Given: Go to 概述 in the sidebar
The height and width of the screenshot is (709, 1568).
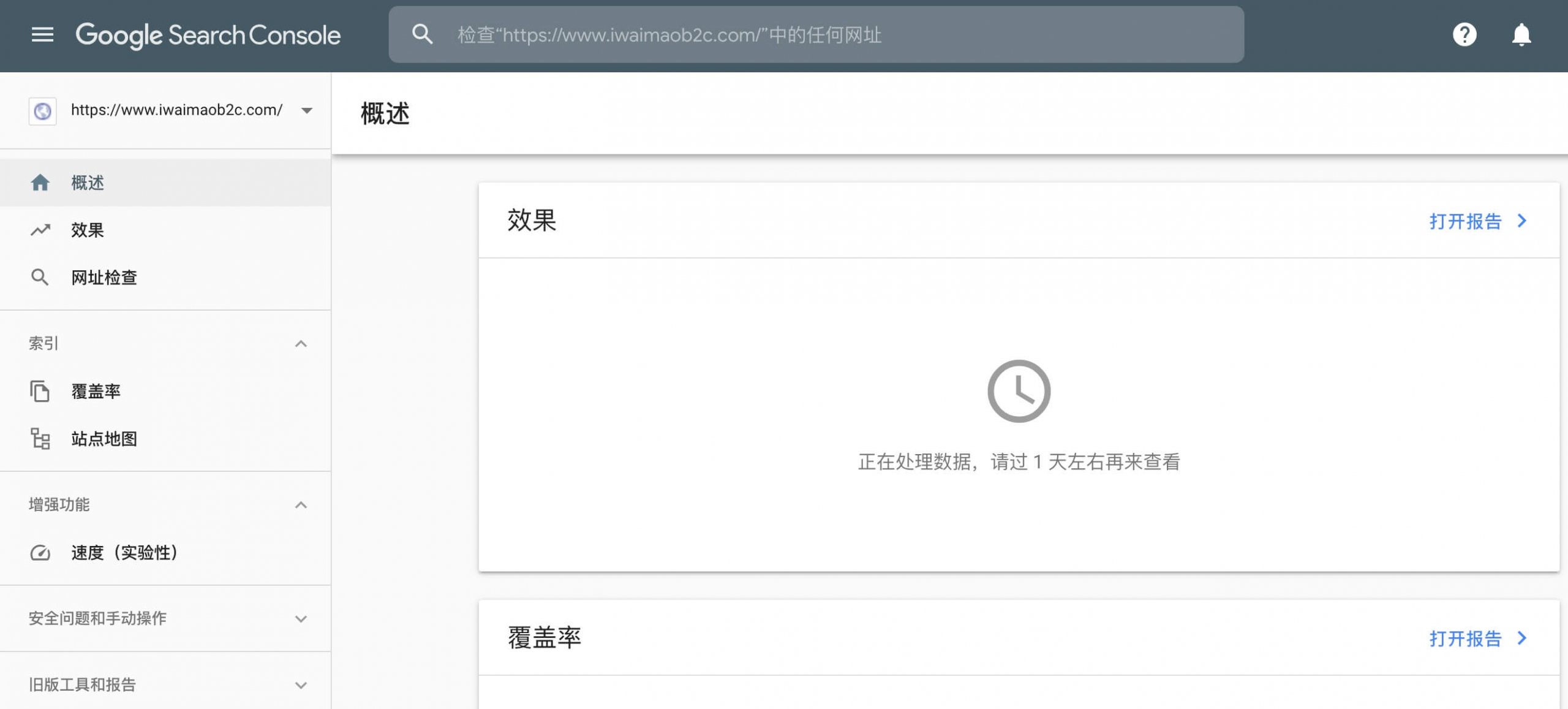Looking at the screenshot, I should click(165, 183).
